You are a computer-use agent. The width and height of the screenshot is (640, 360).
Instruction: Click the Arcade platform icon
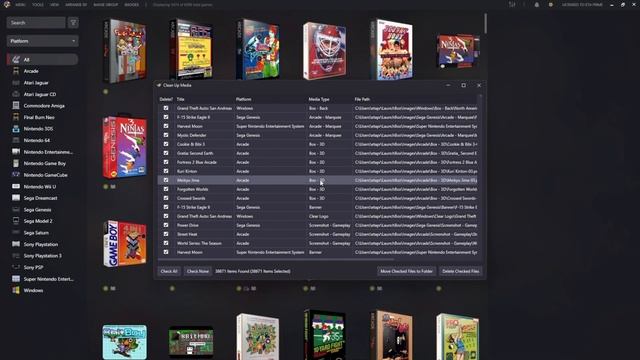[x=16, y=71]
